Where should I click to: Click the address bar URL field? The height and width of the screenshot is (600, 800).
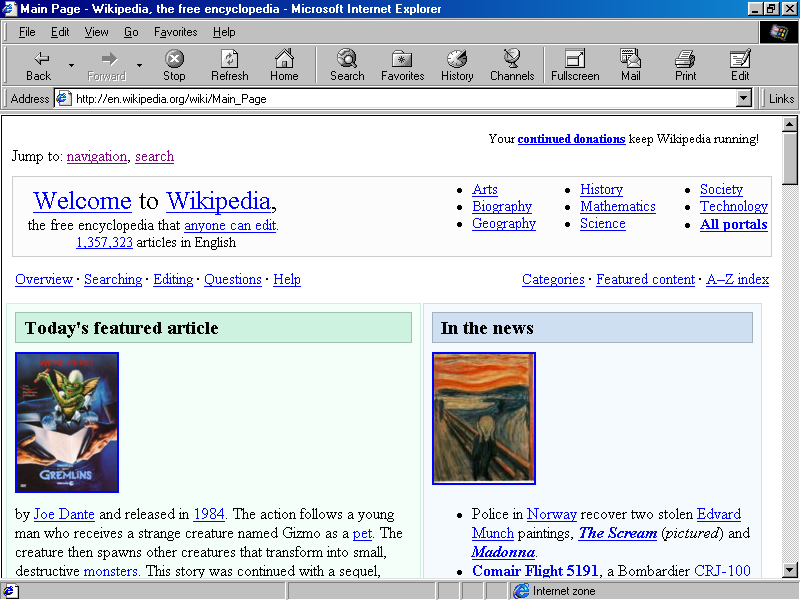click(403, 98)
